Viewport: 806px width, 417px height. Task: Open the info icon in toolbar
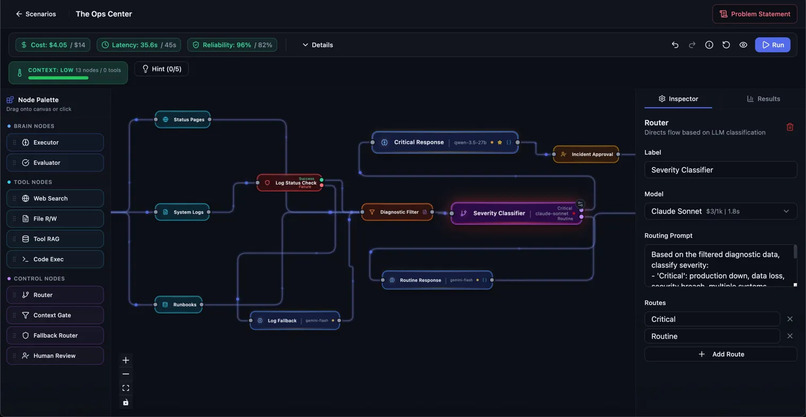(x=709, y=45)
